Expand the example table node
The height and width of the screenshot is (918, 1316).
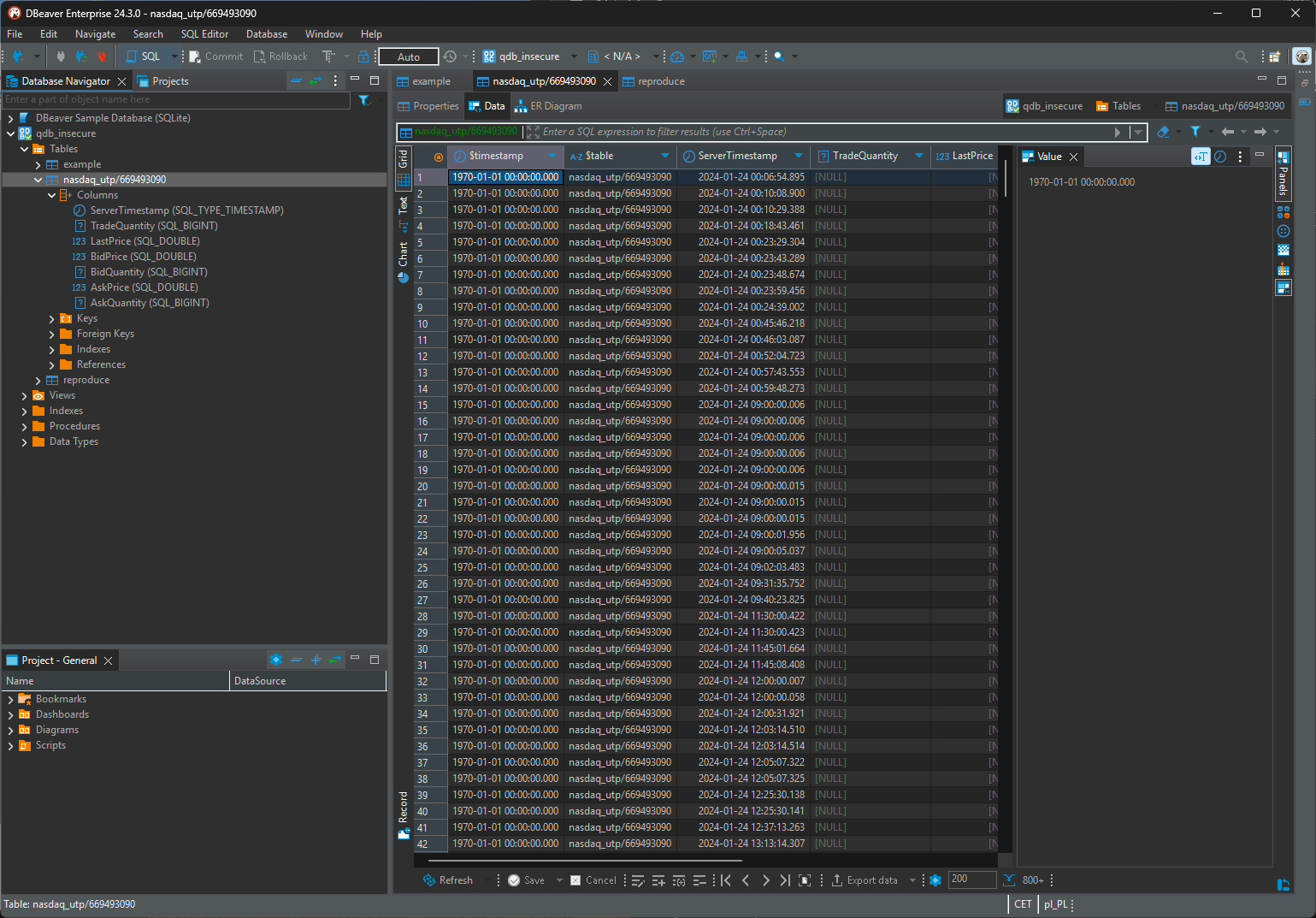38,164
